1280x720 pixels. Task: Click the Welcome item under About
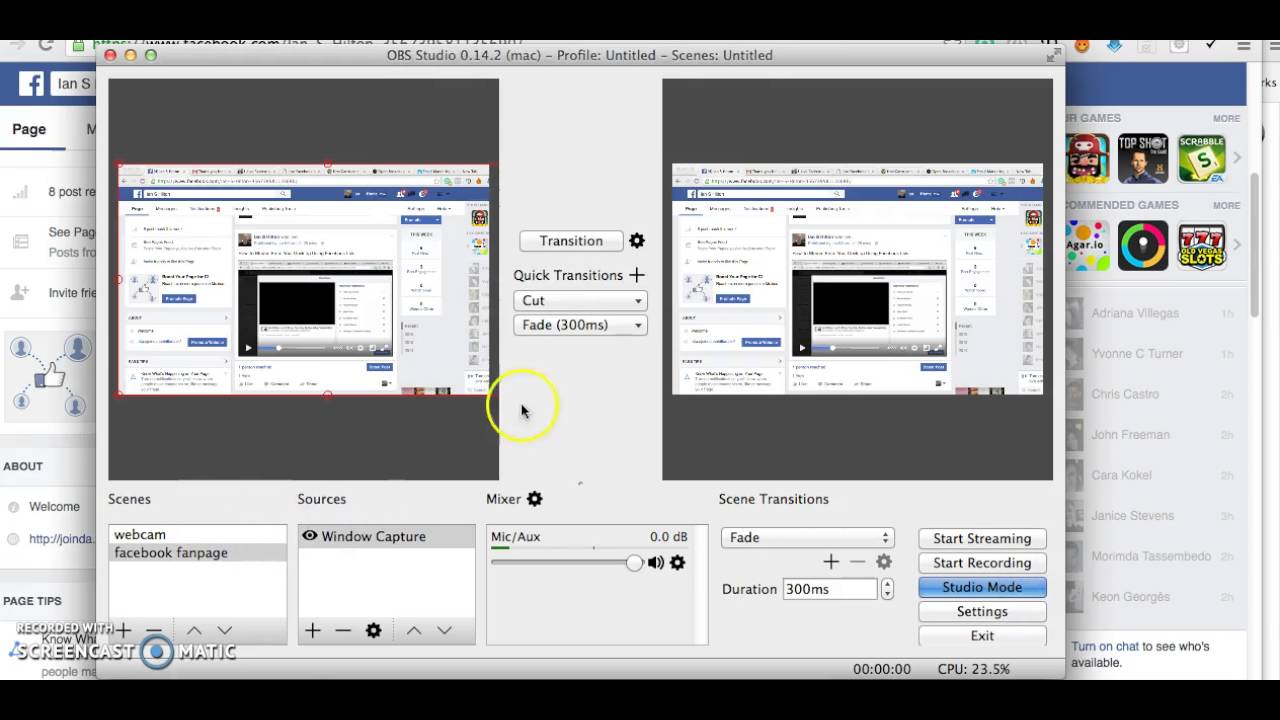[x=54, y=507]
